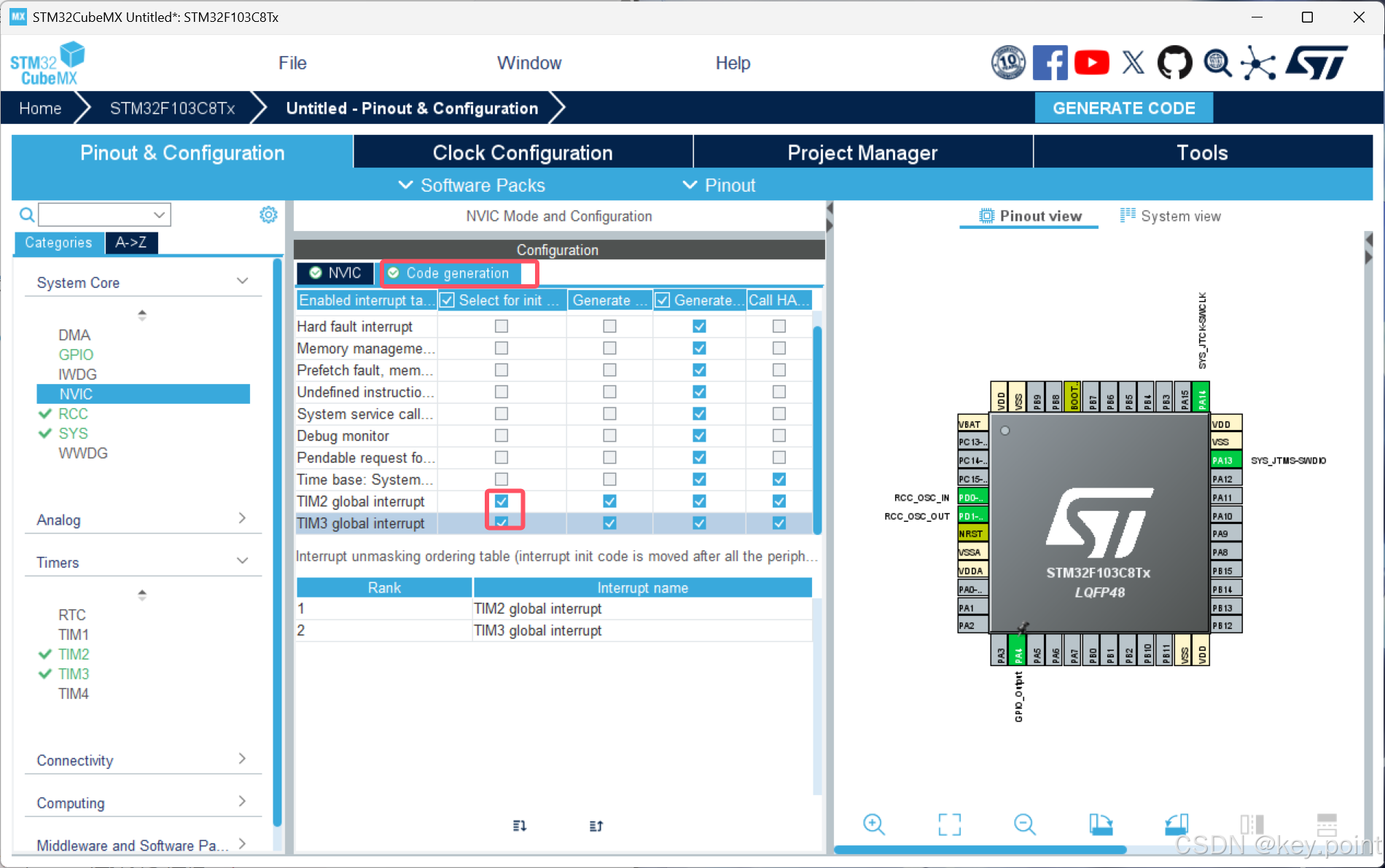
Task: Click the ST logo icon
Action: tap(1316, 63)
